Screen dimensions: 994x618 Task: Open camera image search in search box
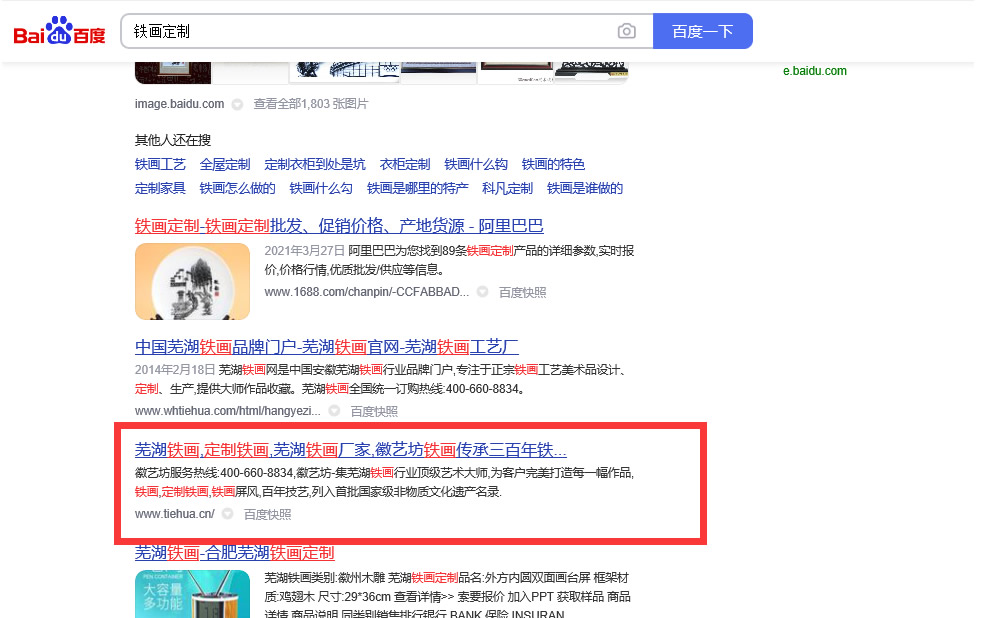pyautogui.click(x=626, y=32)
